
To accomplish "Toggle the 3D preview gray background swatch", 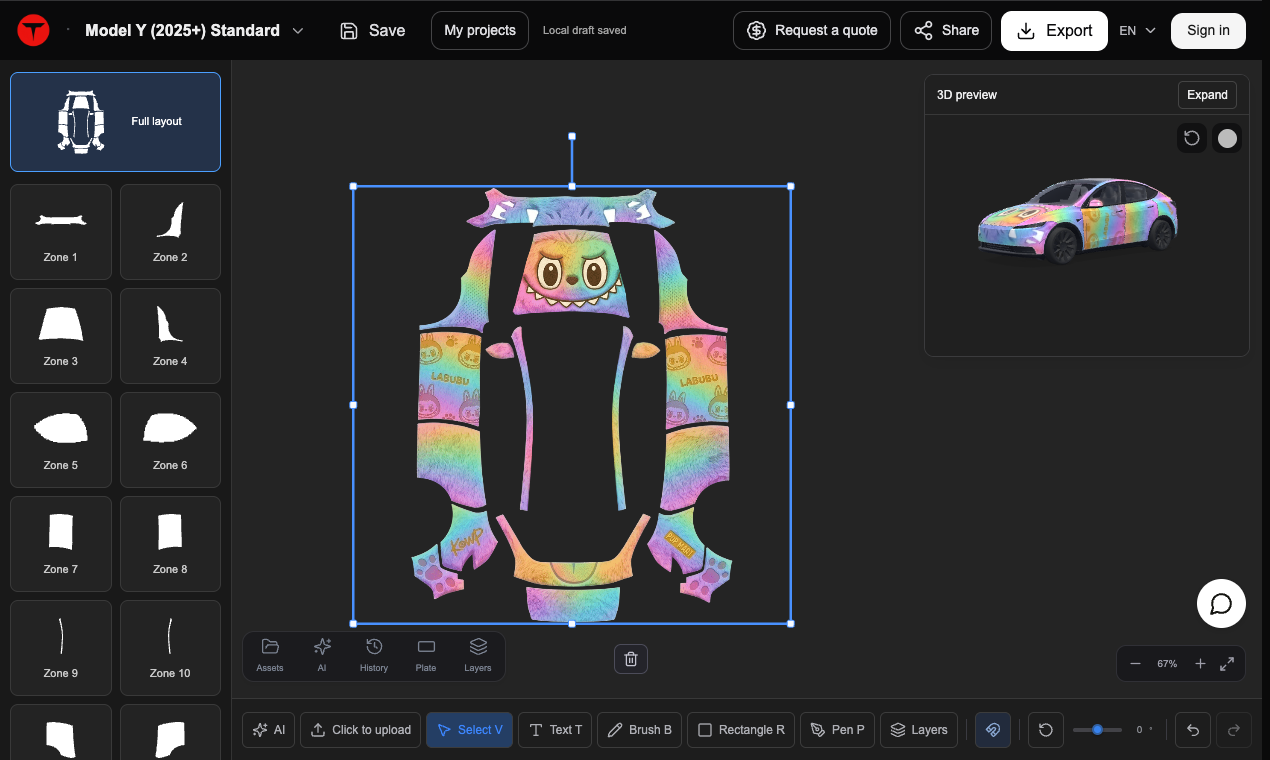I will pos(1227,138).
